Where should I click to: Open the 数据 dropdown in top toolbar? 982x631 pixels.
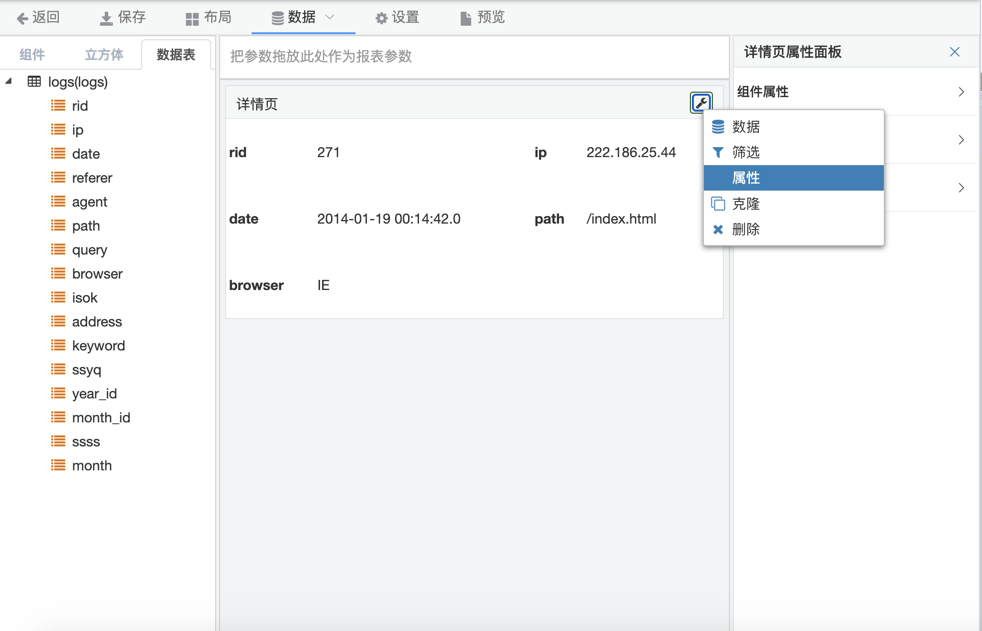pyautogui.click(x=303, y=18)
